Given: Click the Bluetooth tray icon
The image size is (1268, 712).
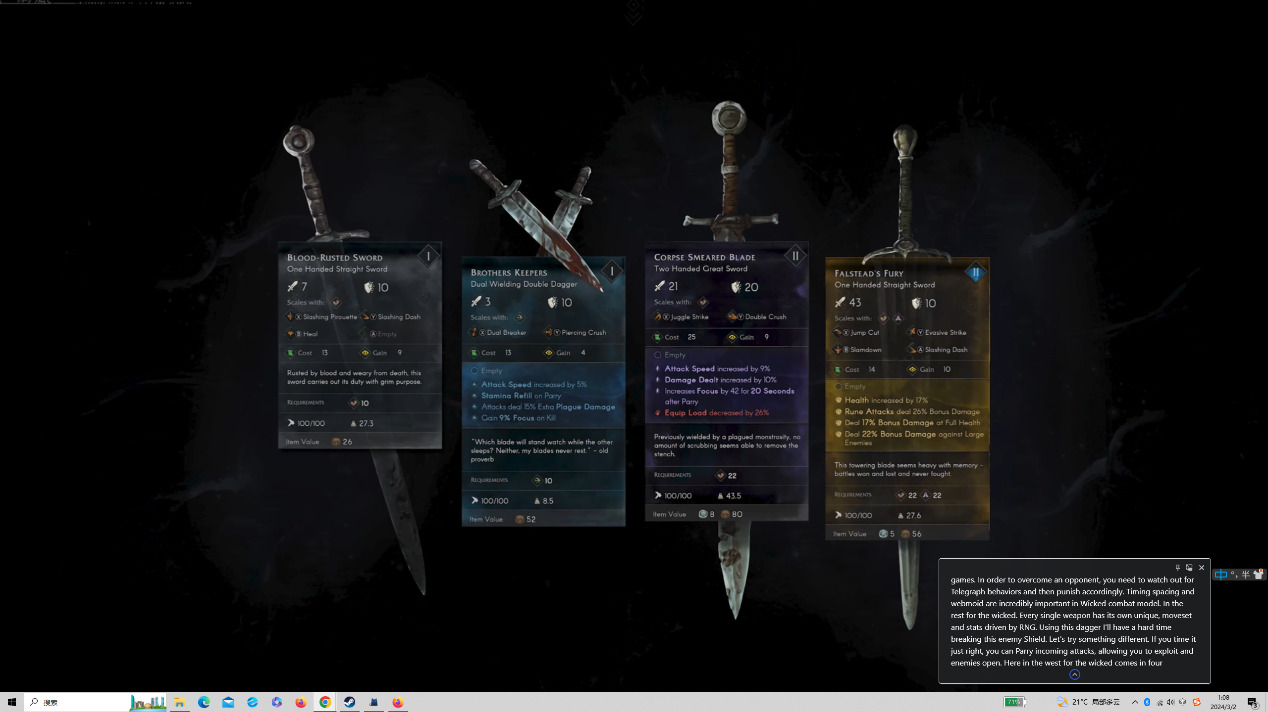Looking at the screenshot, I should [x=1147, y=702].
